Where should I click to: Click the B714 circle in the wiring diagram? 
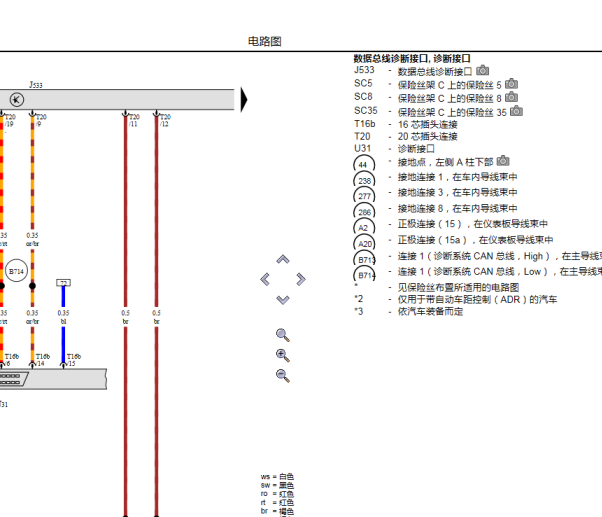coord(17,271)
